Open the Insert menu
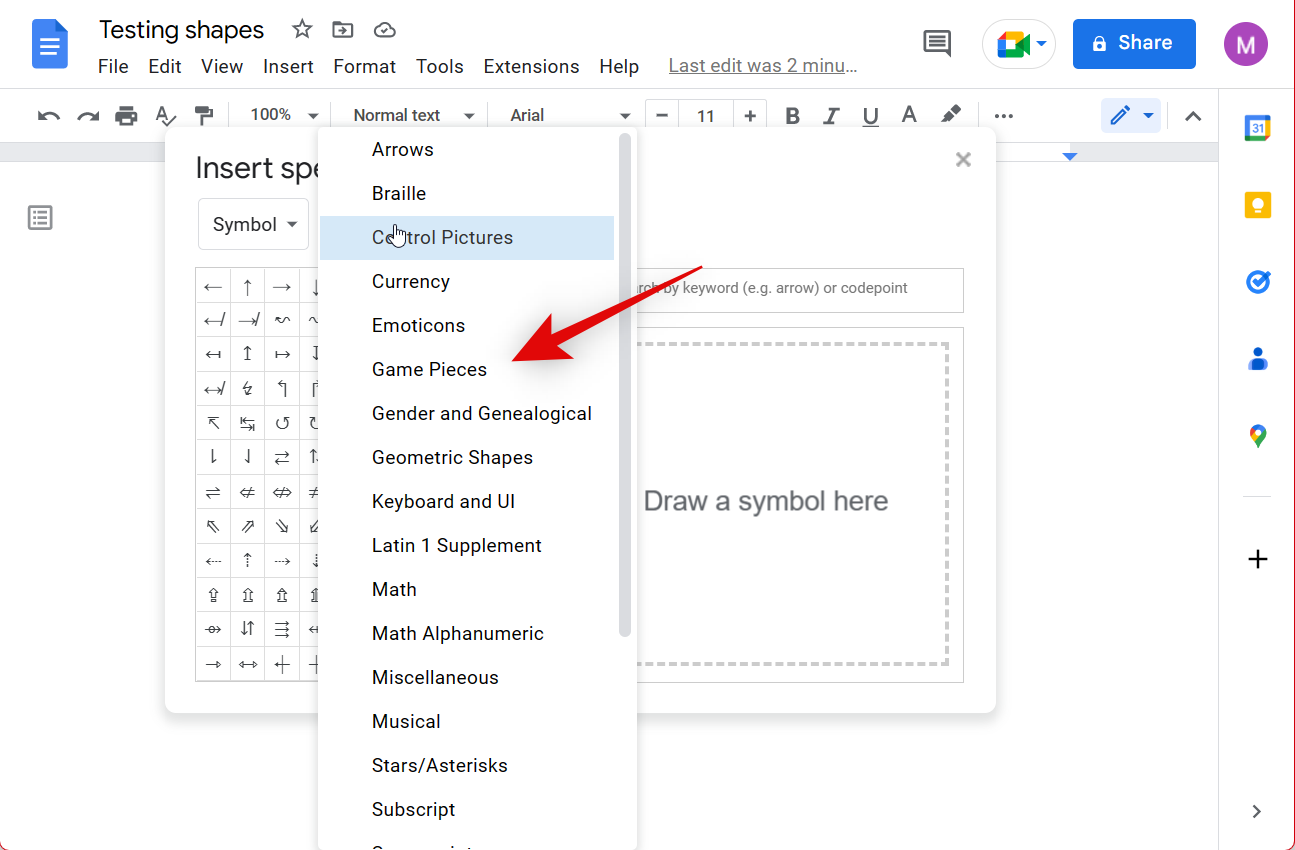This screenshot has width=1295, height=850. click(288, 66)
